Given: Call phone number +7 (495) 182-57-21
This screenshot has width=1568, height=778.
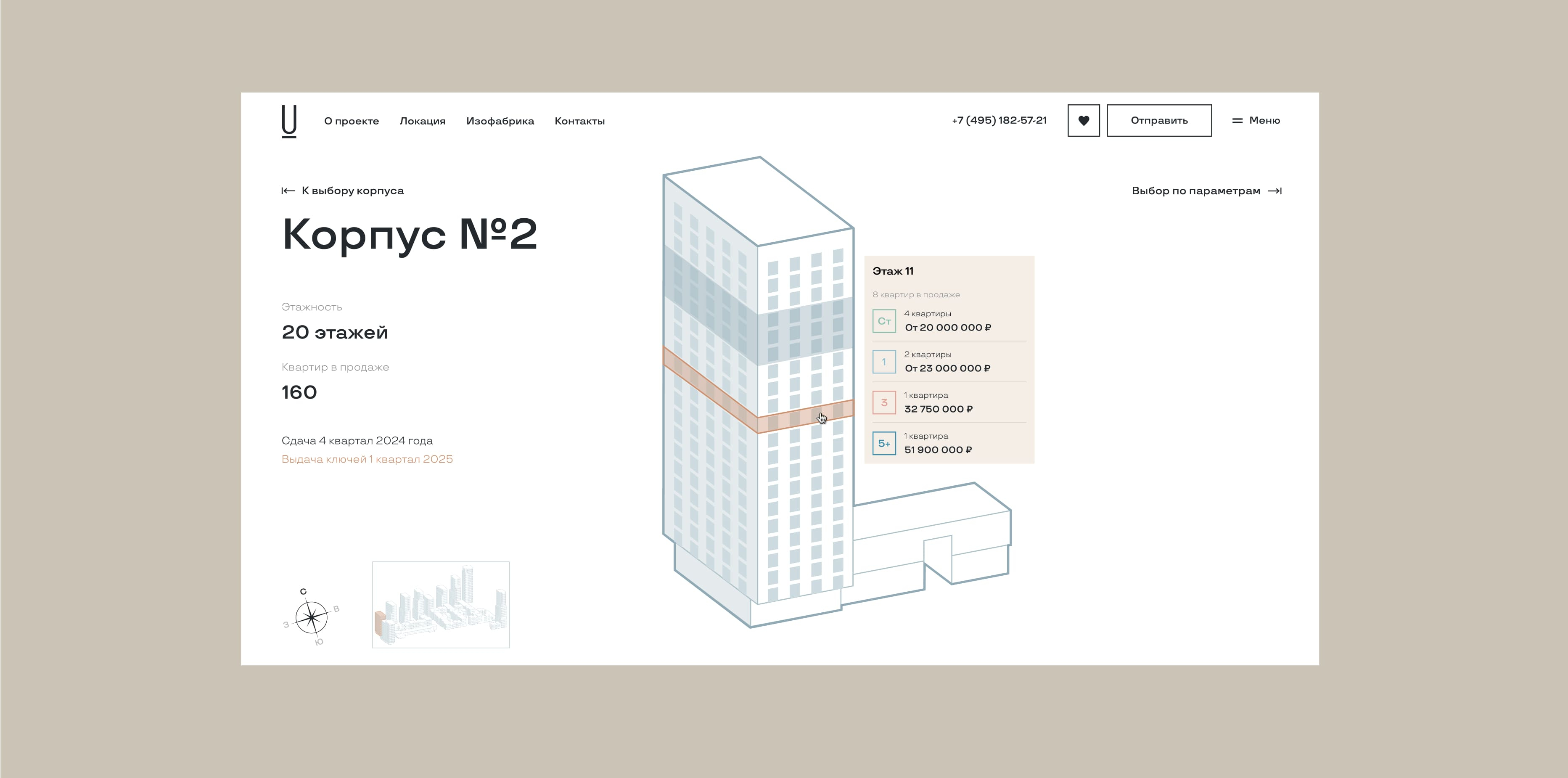Looking at the screenshot, I should [999, 121].
